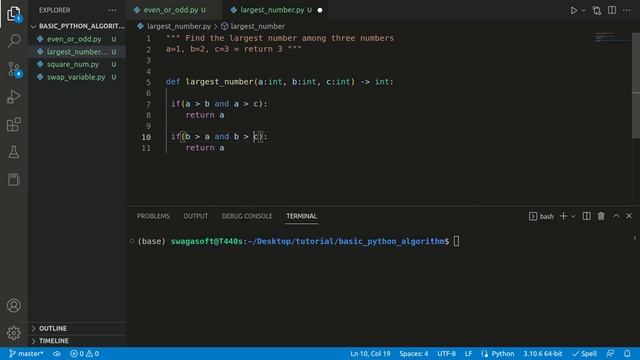This screenshot has width=640, height=360.
Task: Open the run options dropdown arrow
Action: point(583,10)
